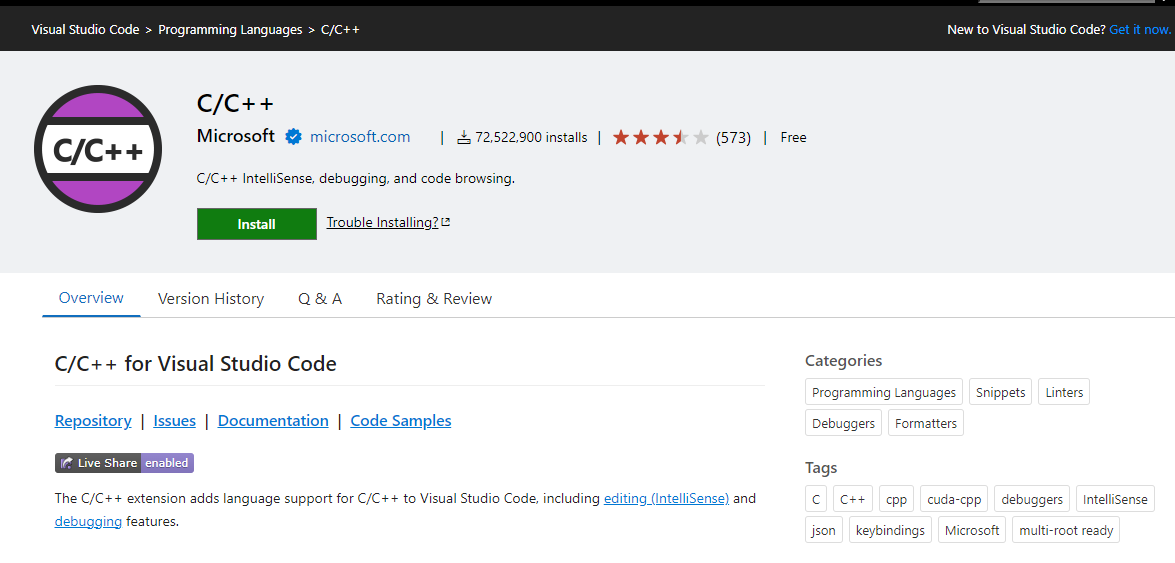Select the Linters category chip
1175x563 pixels.
1064,392
